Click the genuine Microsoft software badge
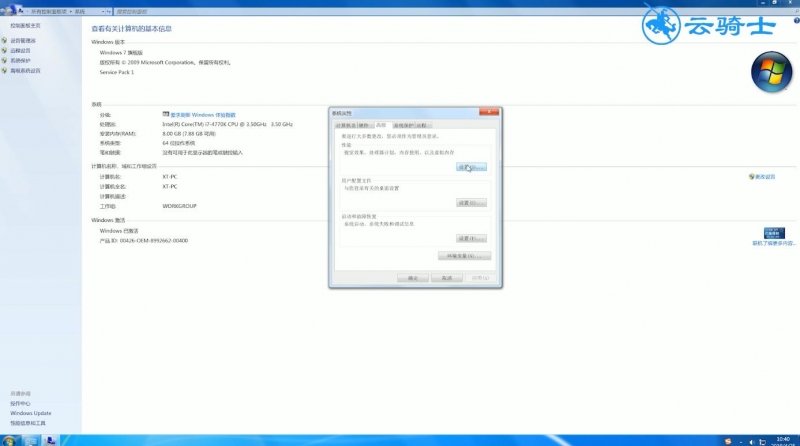Image resolution: width=800 pixels, height=446 pixels. [774, 233]
